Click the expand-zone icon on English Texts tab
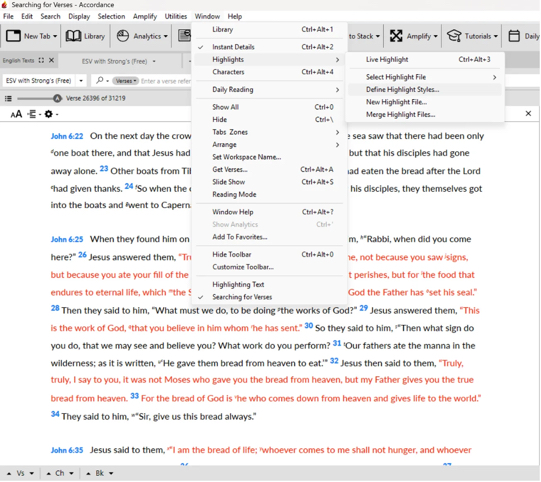Image resolution: width=541 pixels, height=482 pixels. (41, 60)
